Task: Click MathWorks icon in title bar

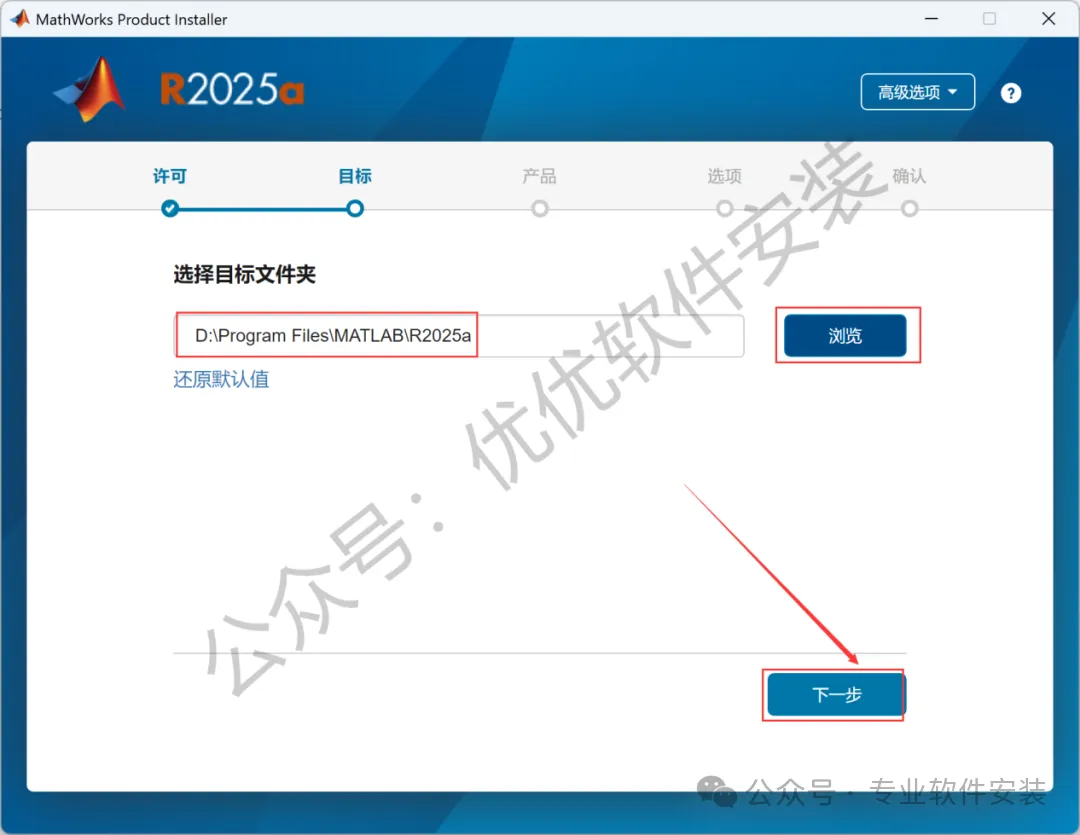Action: coord(20,19)
